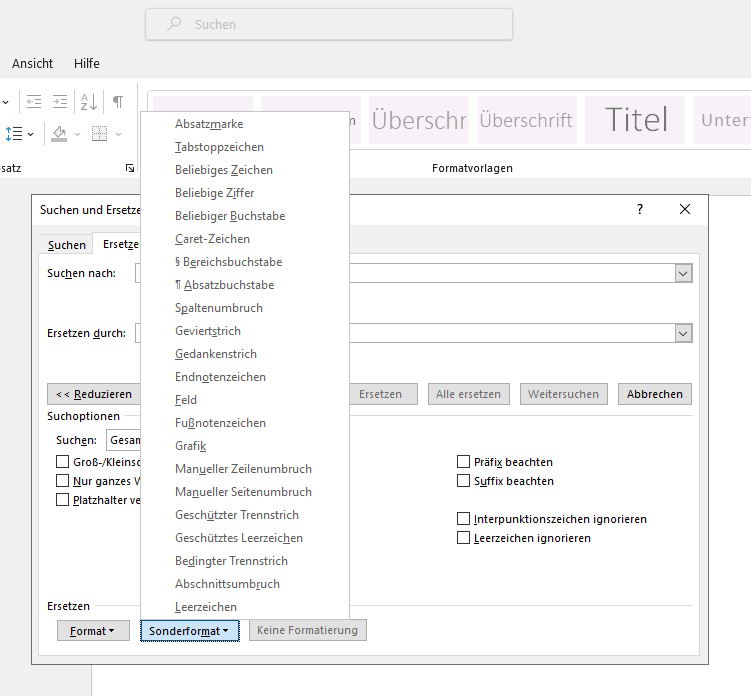The width and height of the screenshot is (751, 696).
Task: Click the Alle ersetzen button
Action: click(468, 394)
